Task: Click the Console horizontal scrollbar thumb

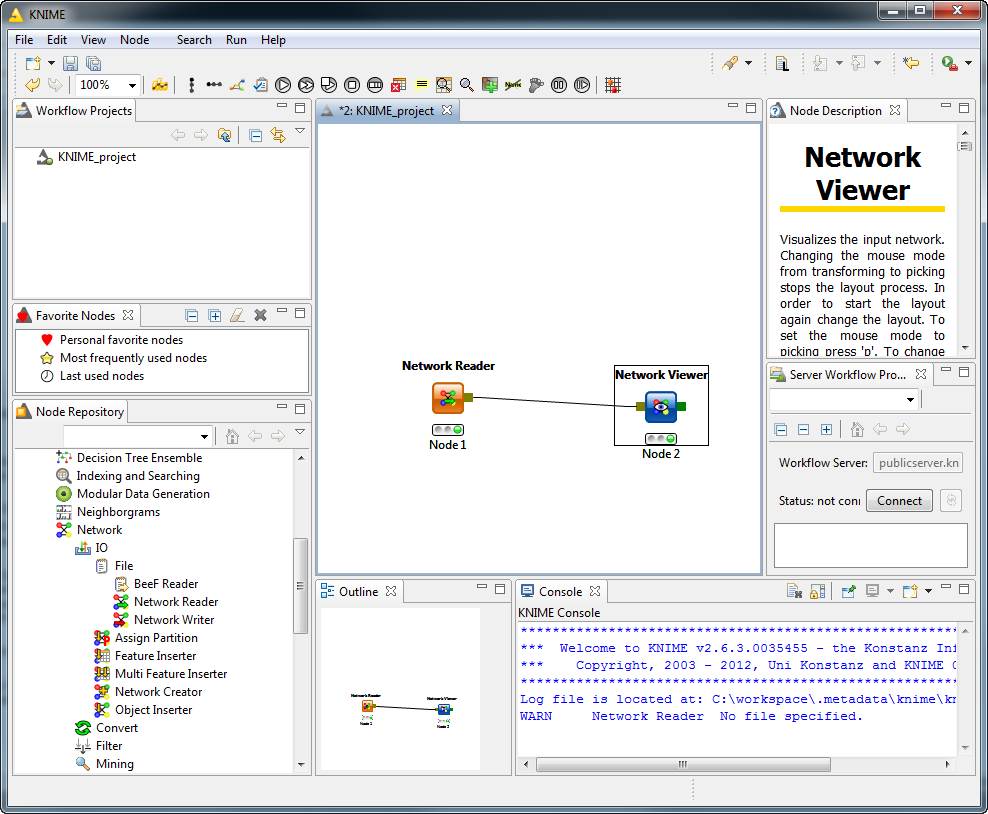Action: click(x=683, y=764)
